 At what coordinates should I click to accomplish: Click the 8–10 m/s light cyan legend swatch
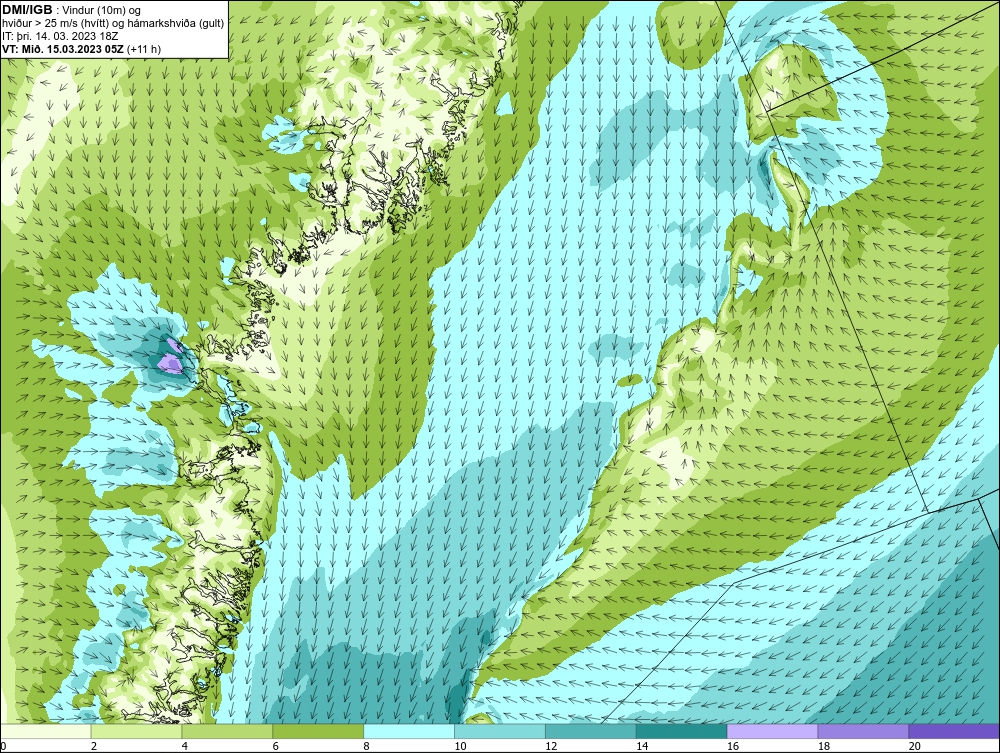click(x=409, y=731)
